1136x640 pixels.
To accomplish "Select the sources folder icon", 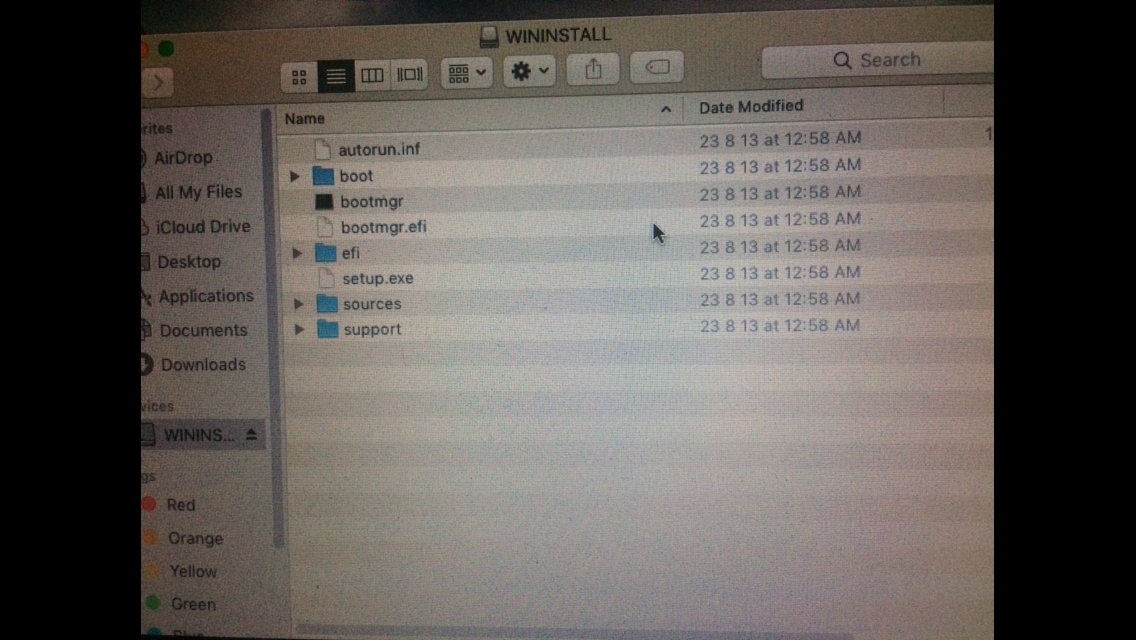I will coord(327,304).
